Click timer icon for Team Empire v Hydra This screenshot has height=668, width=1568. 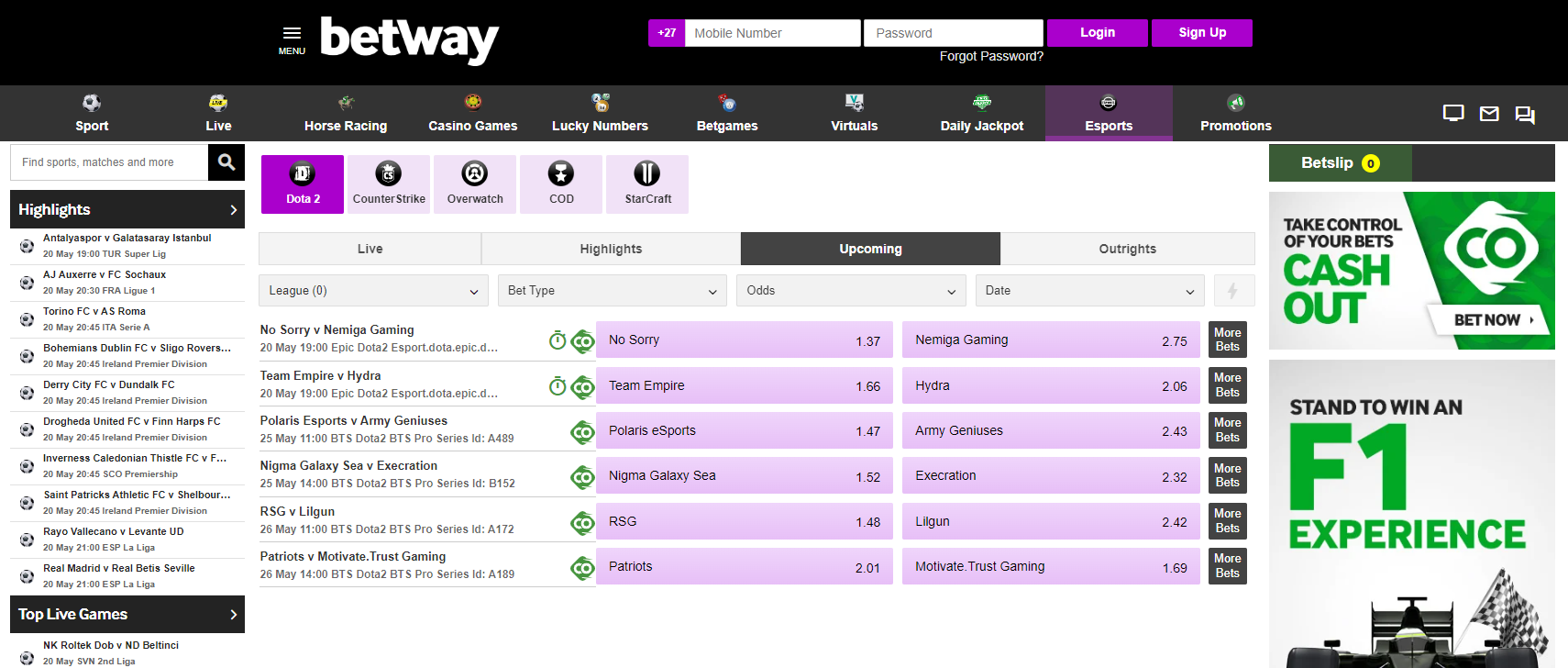[558, 386]
